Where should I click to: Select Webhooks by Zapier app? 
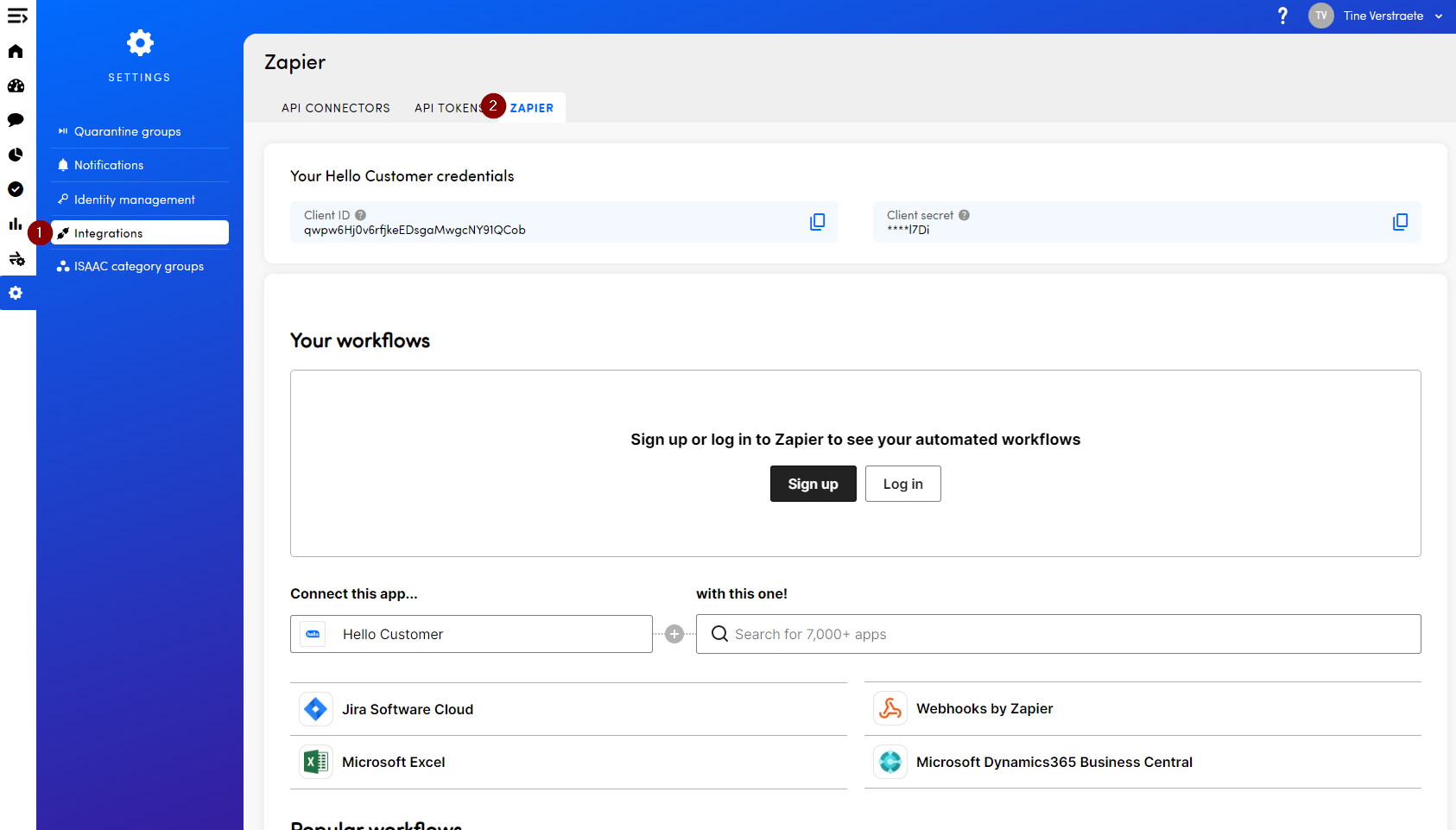tap(984, 708)
